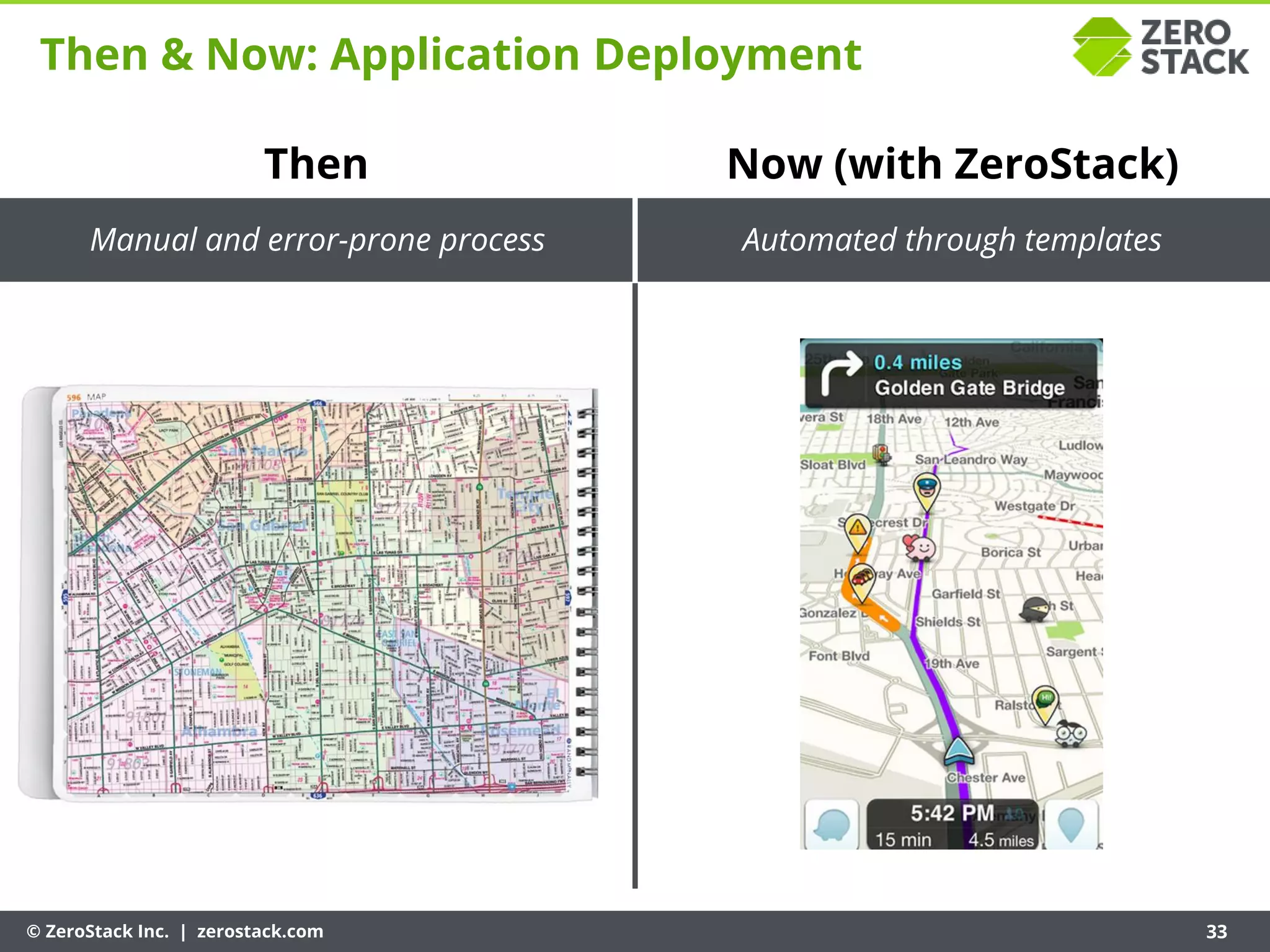The image size is (1270, 952).
Task: Click the paper map book image
Action: (x=308, y=594)
